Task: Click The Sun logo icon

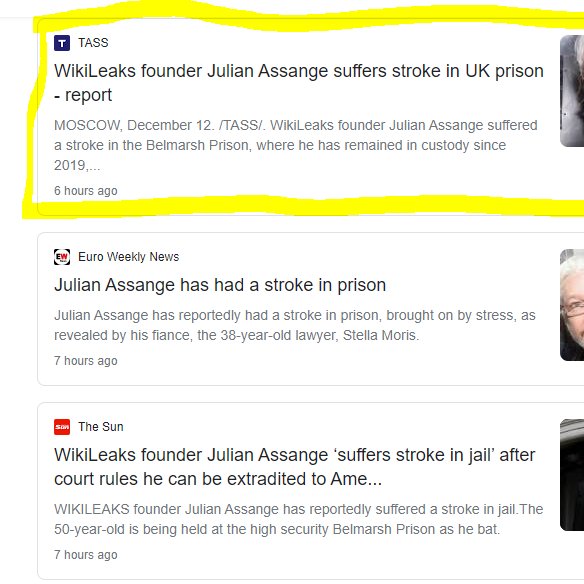Action: pos(62,427)
